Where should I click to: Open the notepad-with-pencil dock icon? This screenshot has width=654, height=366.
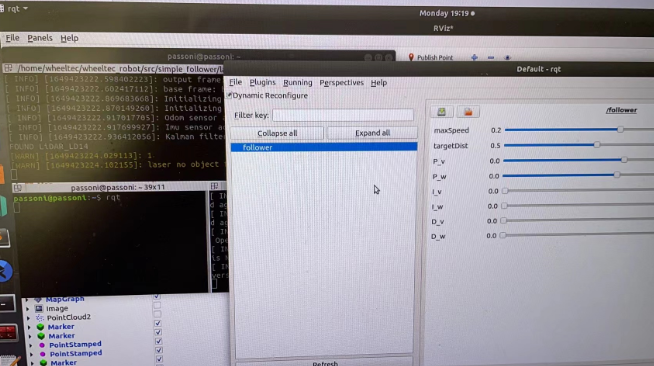9,361
